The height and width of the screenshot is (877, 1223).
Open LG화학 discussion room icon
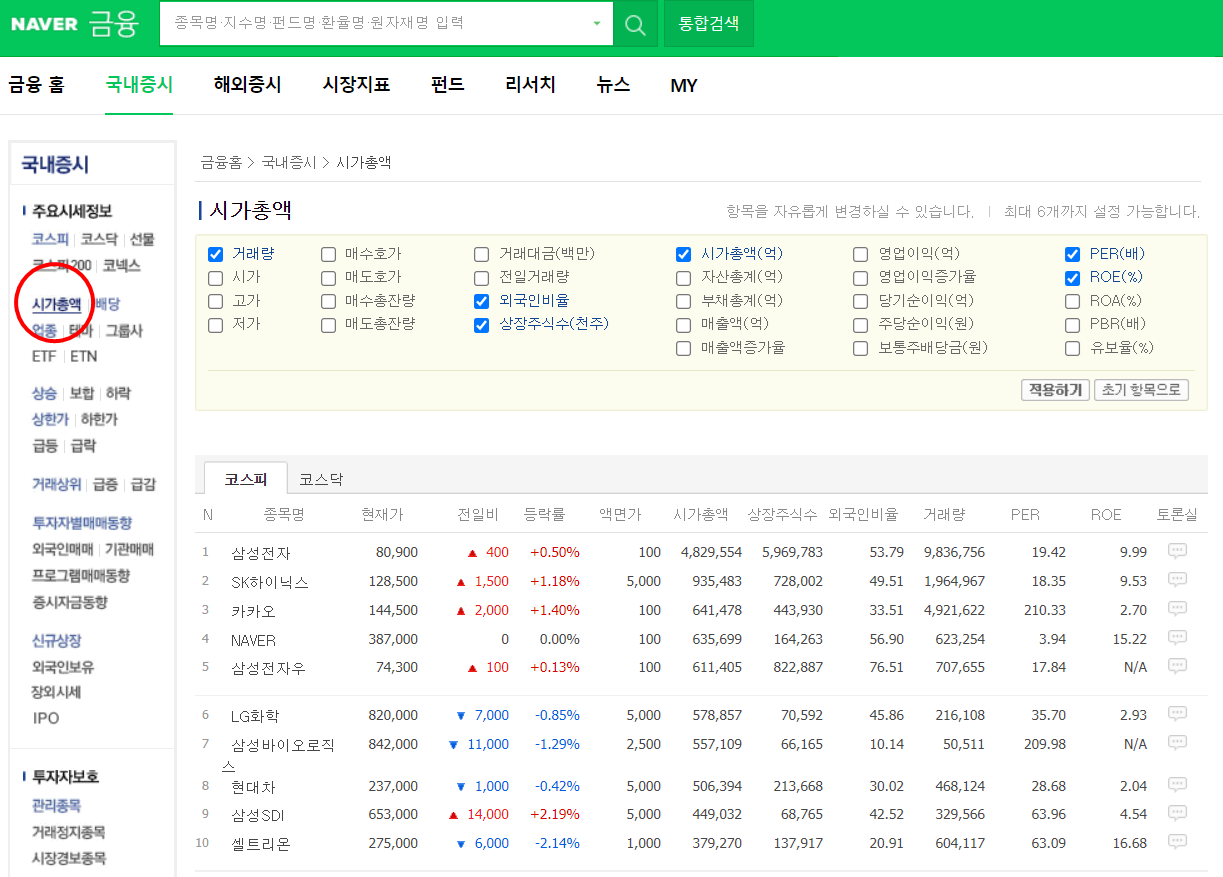point(1177,714)
